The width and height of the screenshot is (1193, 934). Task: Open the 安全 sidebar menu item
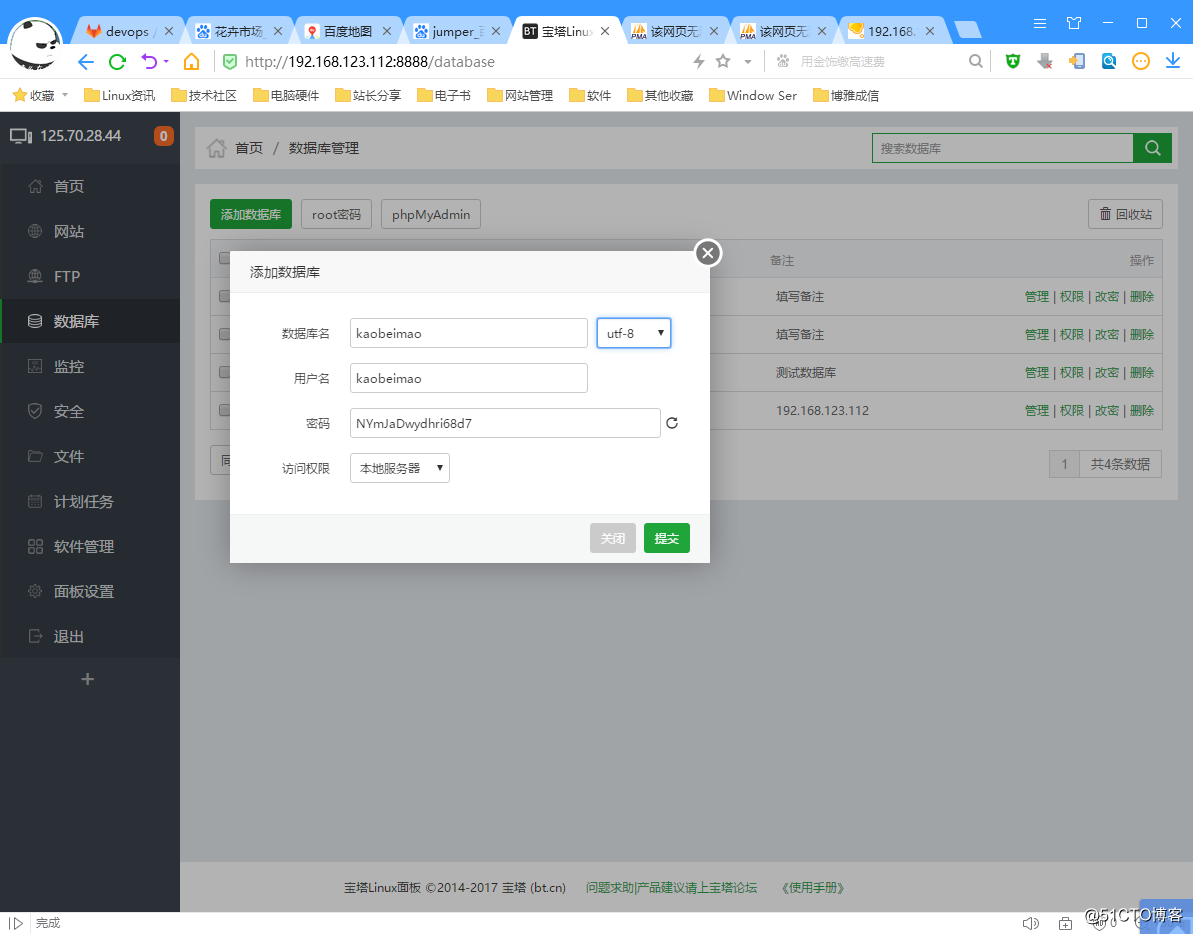pyautogui.click(x=90, y=411)
